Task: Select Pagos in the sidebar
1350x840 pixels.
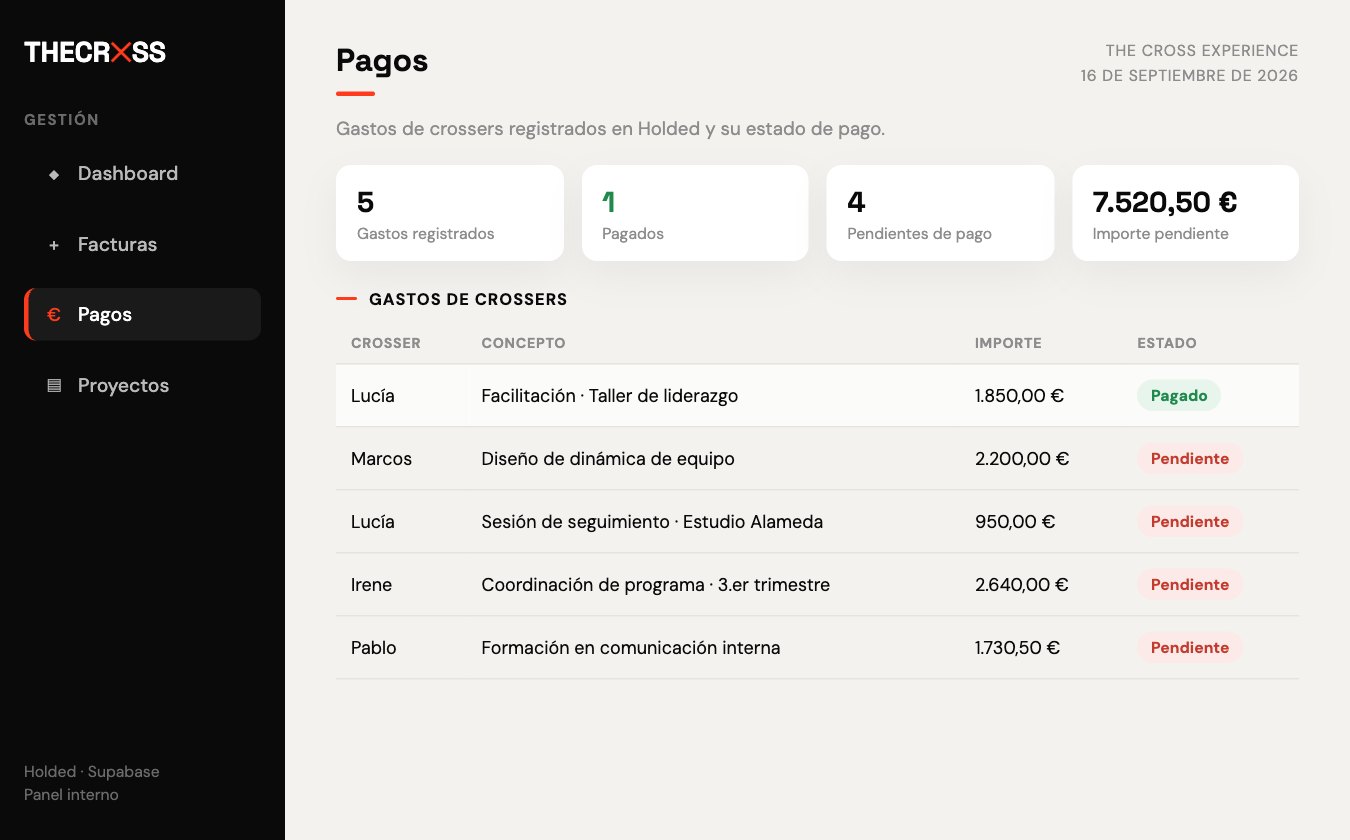Action: click(x=142, y=314)
